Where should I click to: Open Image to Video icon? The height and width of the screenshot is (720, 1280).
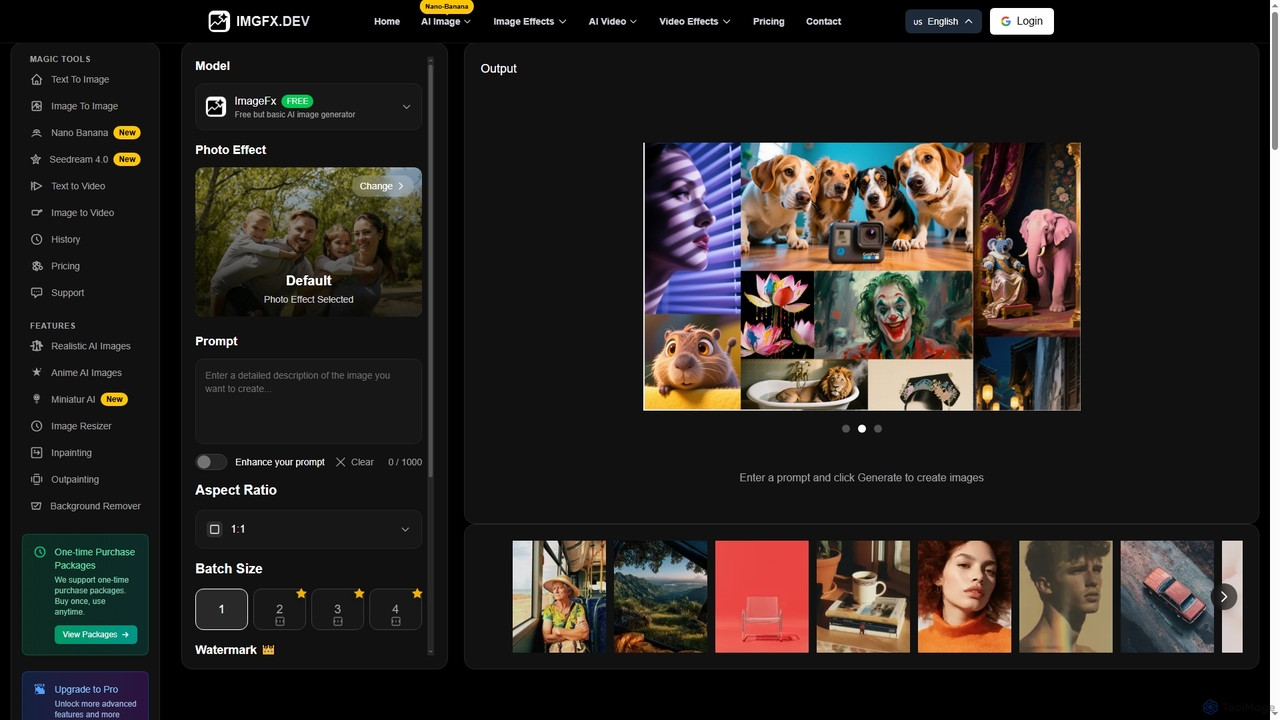tap(37, 213)
